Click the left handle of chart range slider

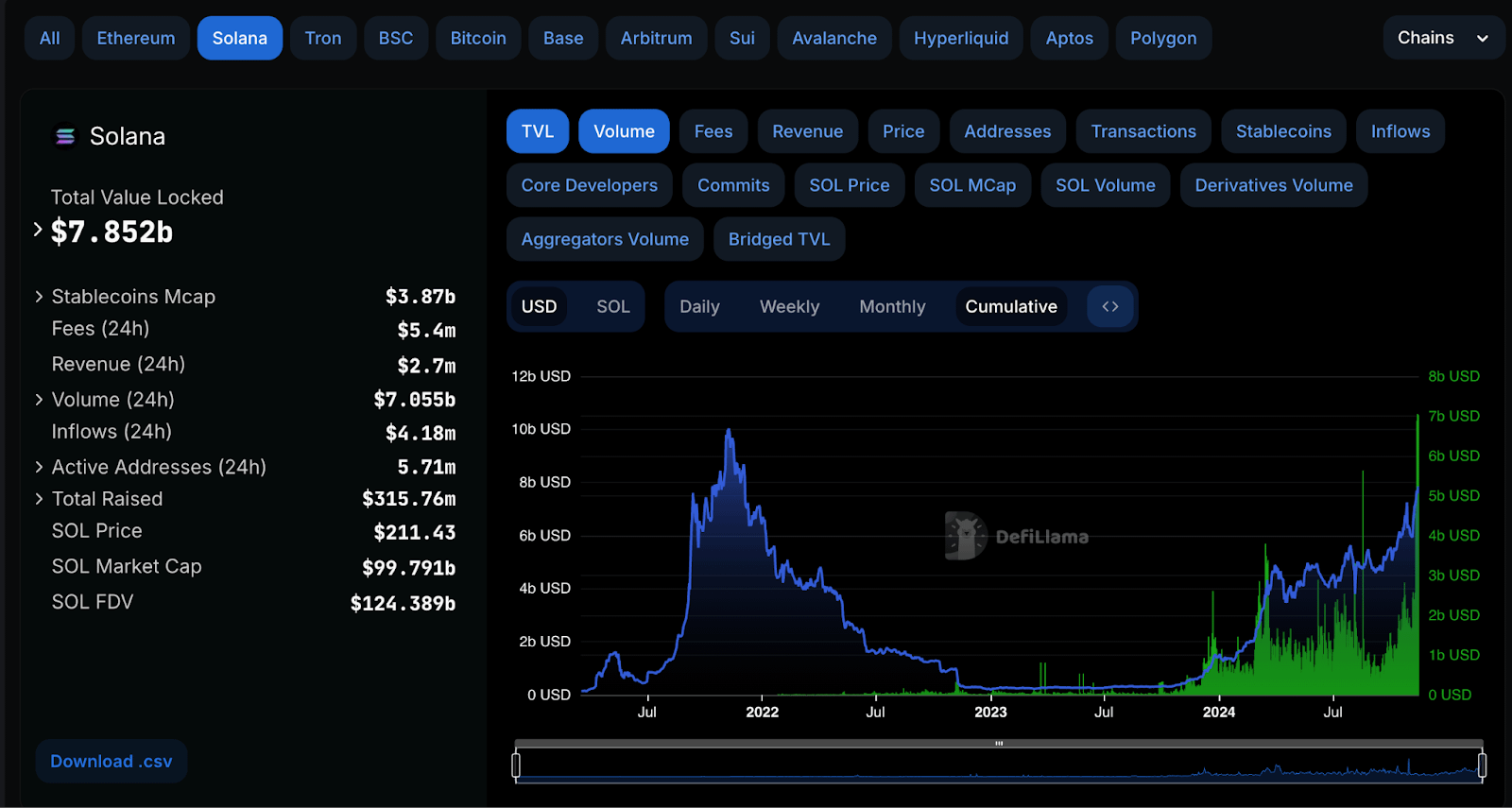pos(516,765)
